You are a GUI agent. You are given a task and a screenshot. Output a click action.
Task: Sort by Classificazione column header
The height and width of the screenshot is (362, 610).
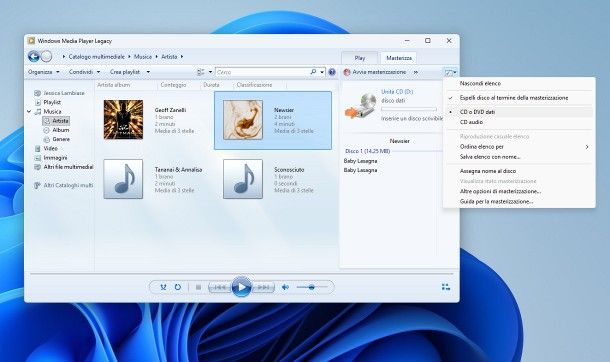tap(254, 85)
